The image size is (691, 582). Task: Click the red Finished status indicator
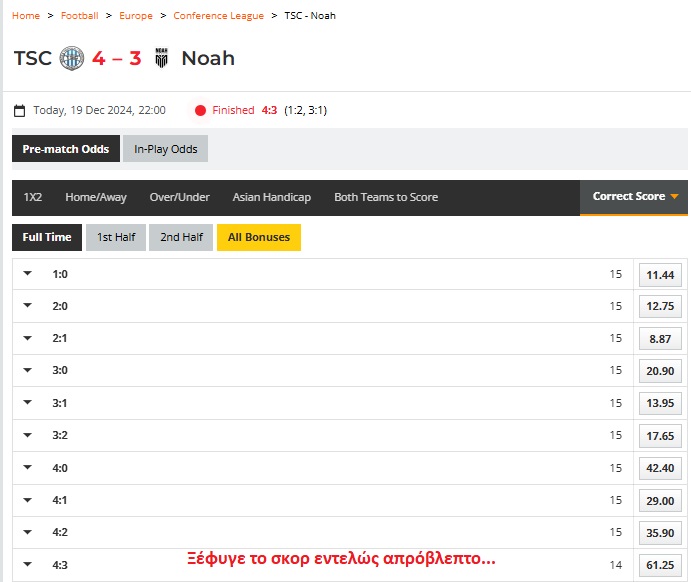click(200, 111)
